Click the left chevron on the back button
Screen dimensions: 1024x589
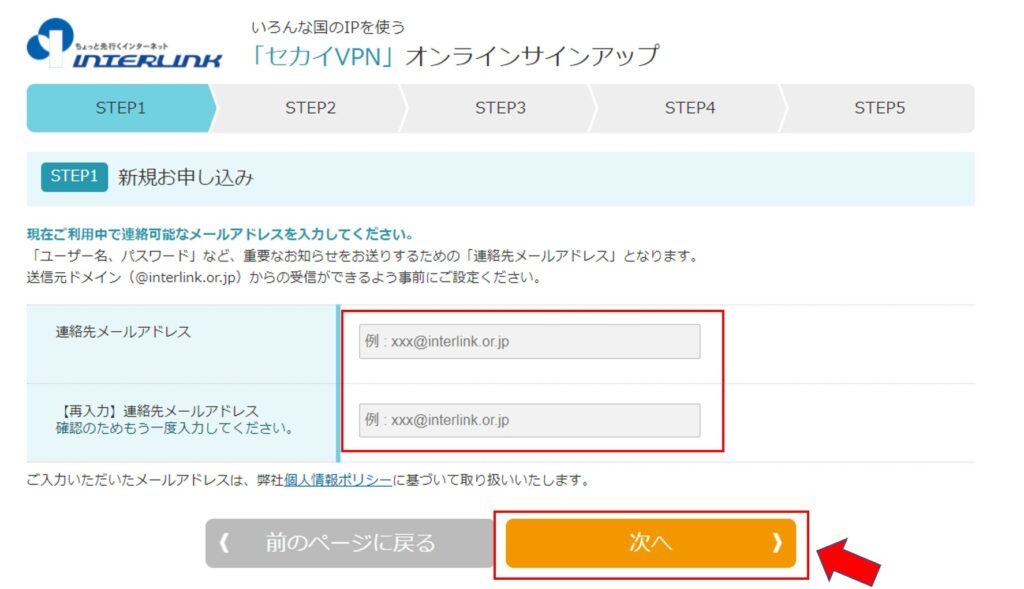(x=224, y=543)
